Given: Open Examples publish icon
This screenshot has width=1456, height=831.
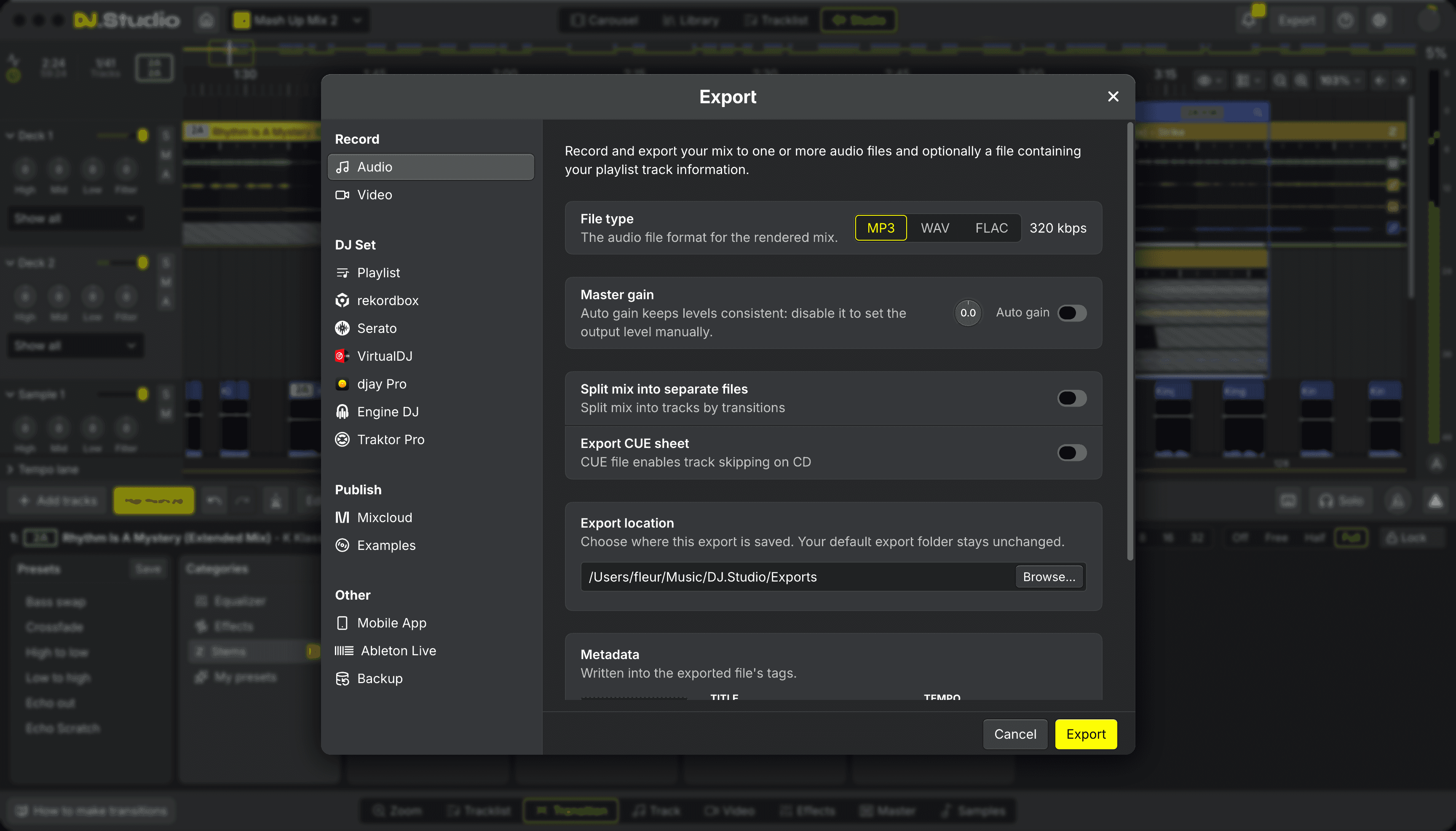Looking at the screenshot, I should coord(343,545).
